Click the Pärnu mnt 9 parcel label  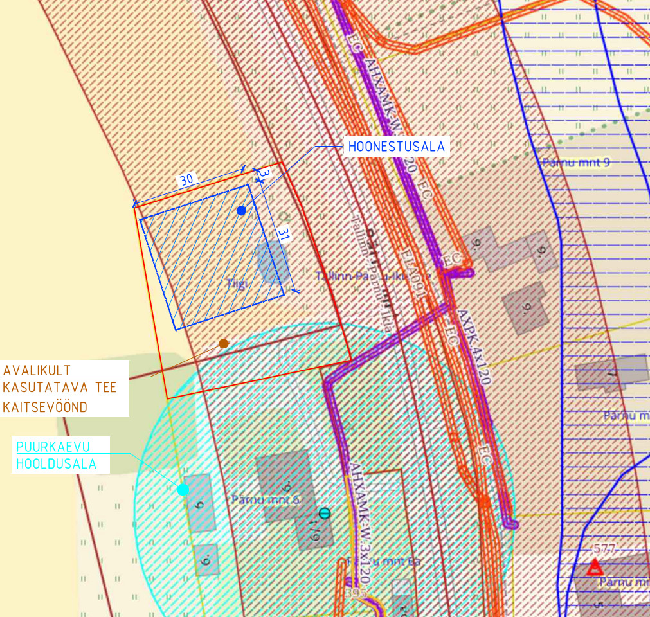(x=576, y=162)
